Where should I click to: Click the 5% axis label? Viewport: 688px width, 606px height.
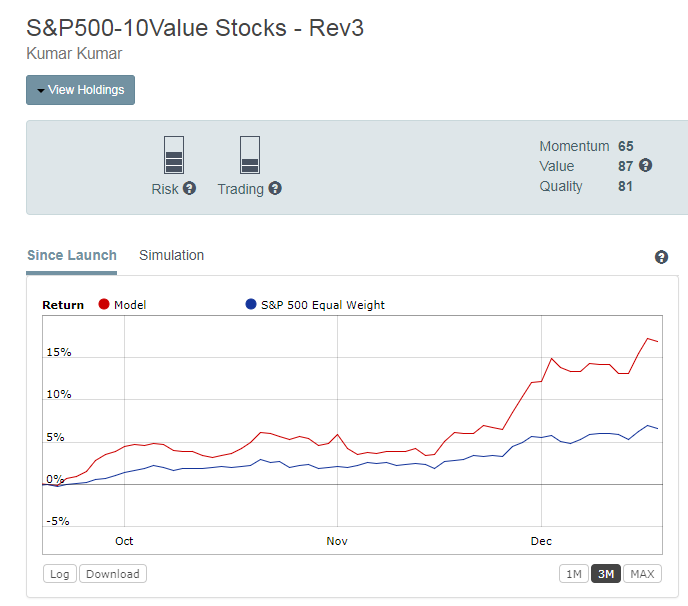[x=55, y=437]
